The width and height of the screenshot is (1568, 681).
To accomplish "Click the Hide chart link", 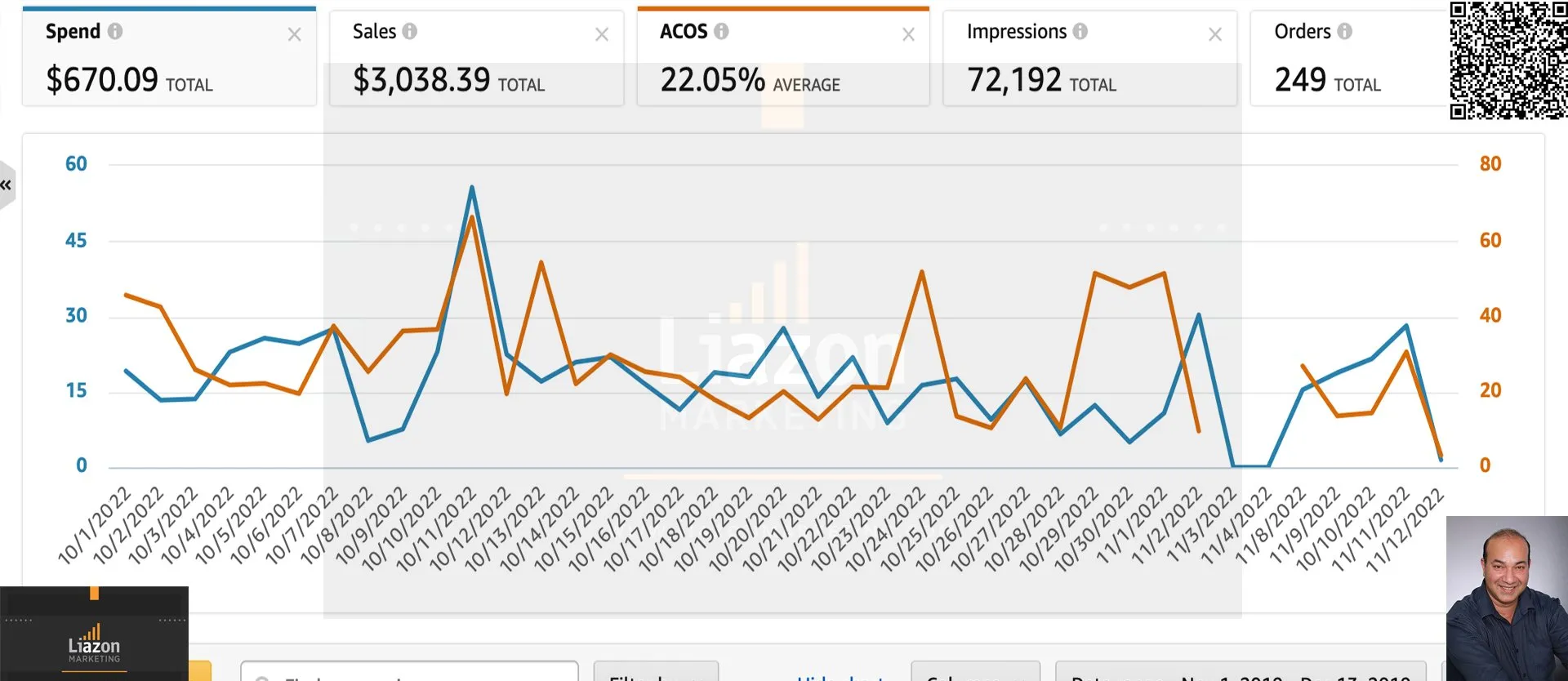I will pyautogui.click(x=841, y=679).
